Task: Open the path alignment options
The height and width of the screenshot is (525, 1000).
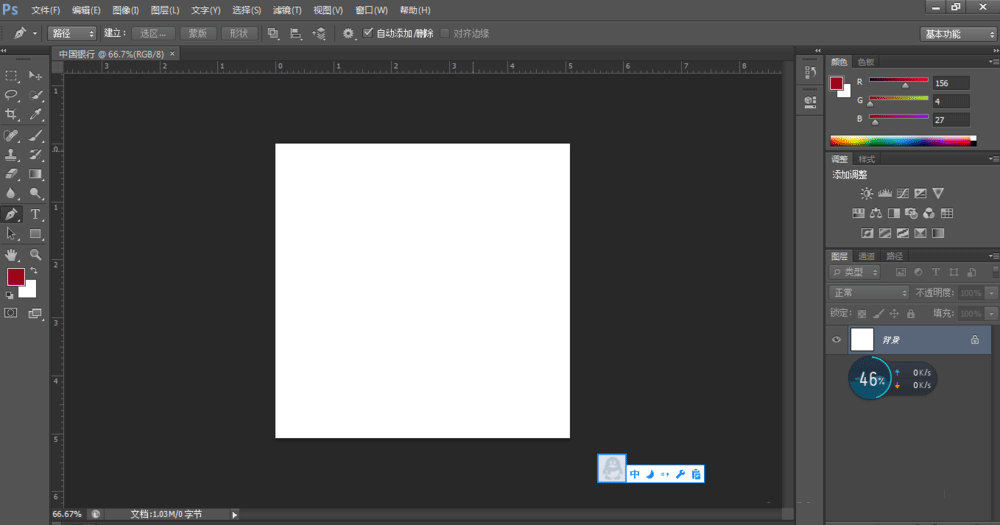Action: pos(296,33)
